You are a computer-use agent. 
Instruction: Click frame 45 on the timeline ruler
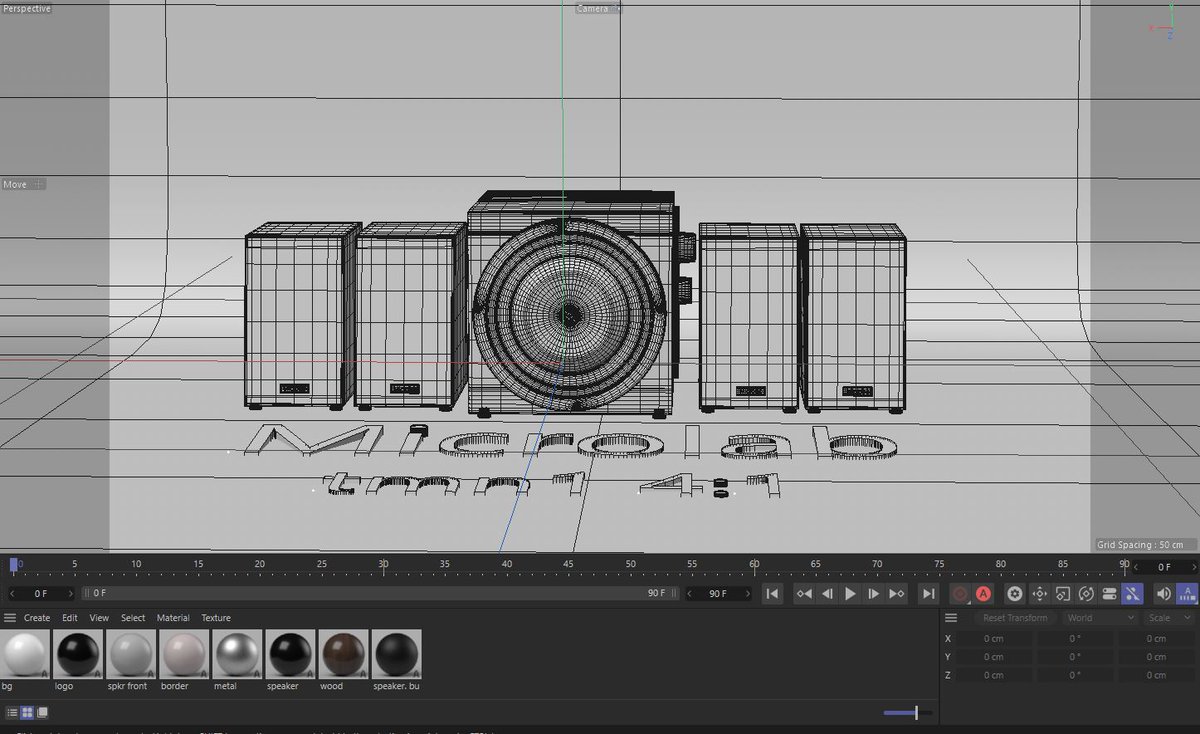[568, 566]
